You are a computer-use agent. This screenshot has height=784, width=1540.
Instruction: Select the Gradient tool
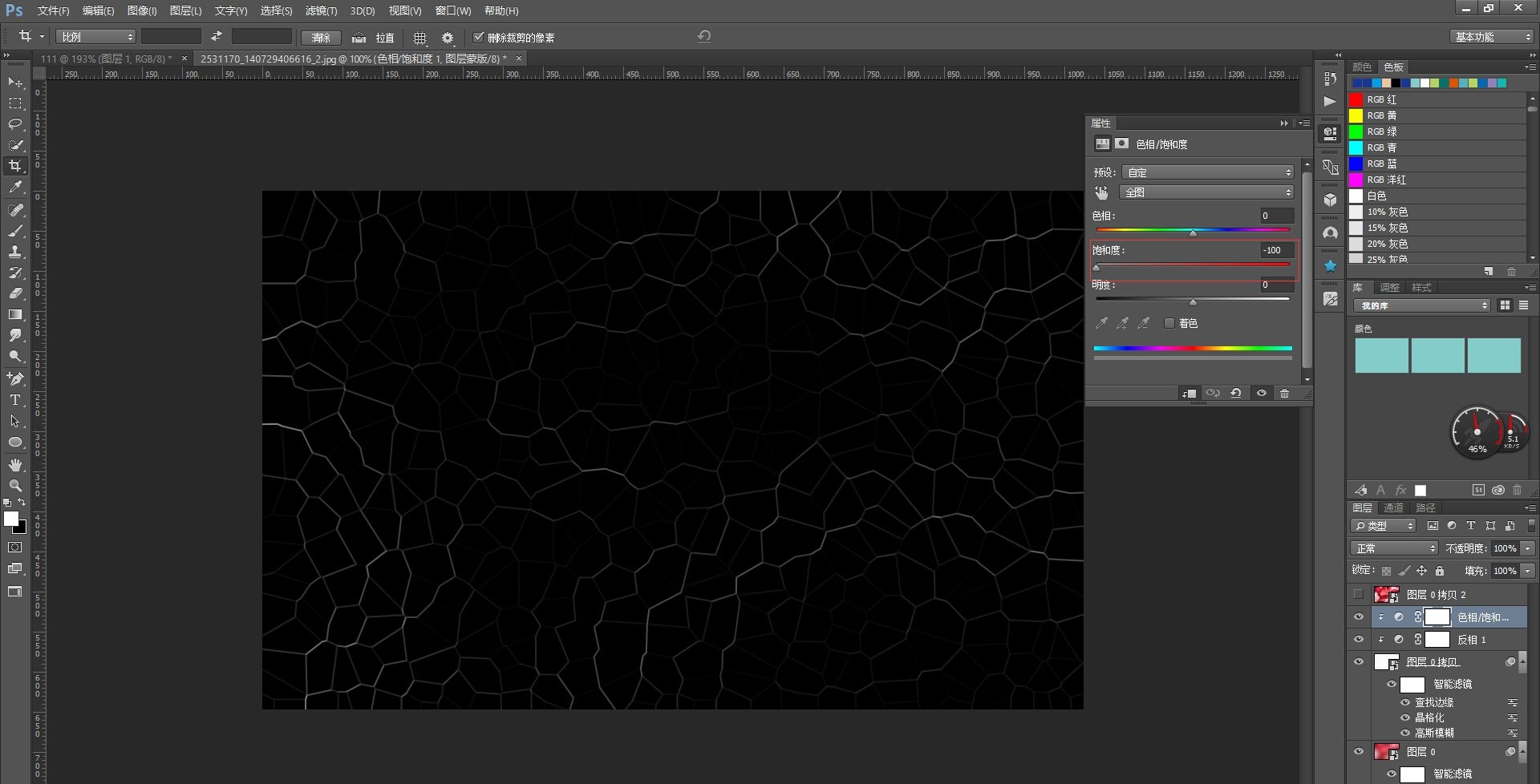15,314
